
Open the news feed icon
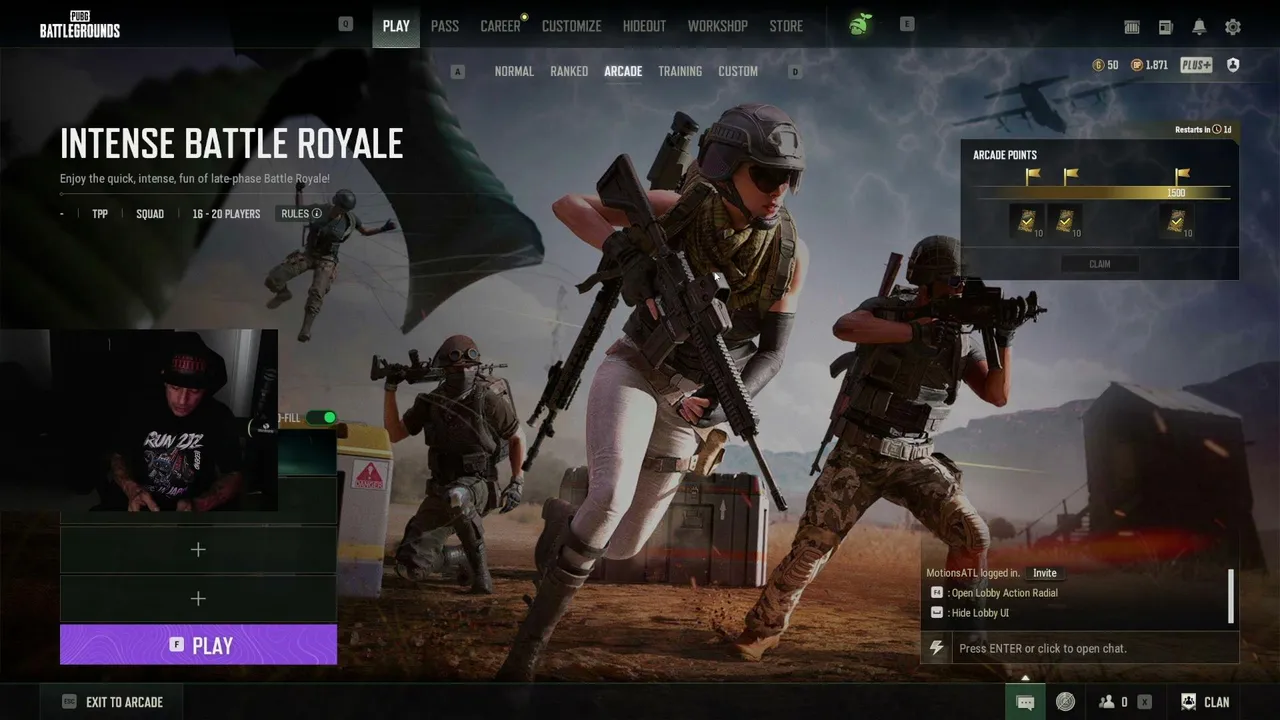coord(1166,27)
